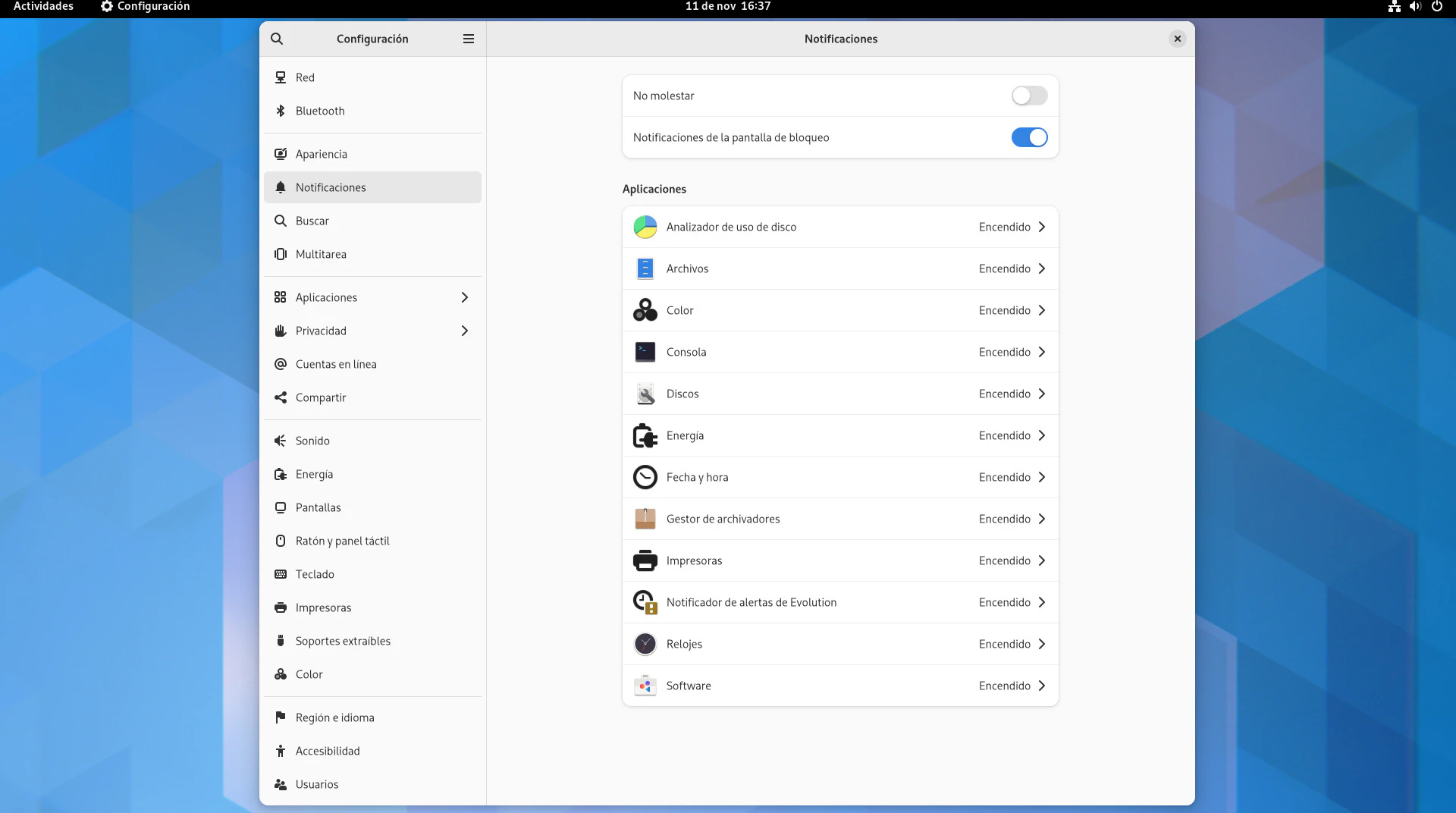Disable lock screen notifications switch
The image size is (1456, 813).
[x=1029, y=137]
